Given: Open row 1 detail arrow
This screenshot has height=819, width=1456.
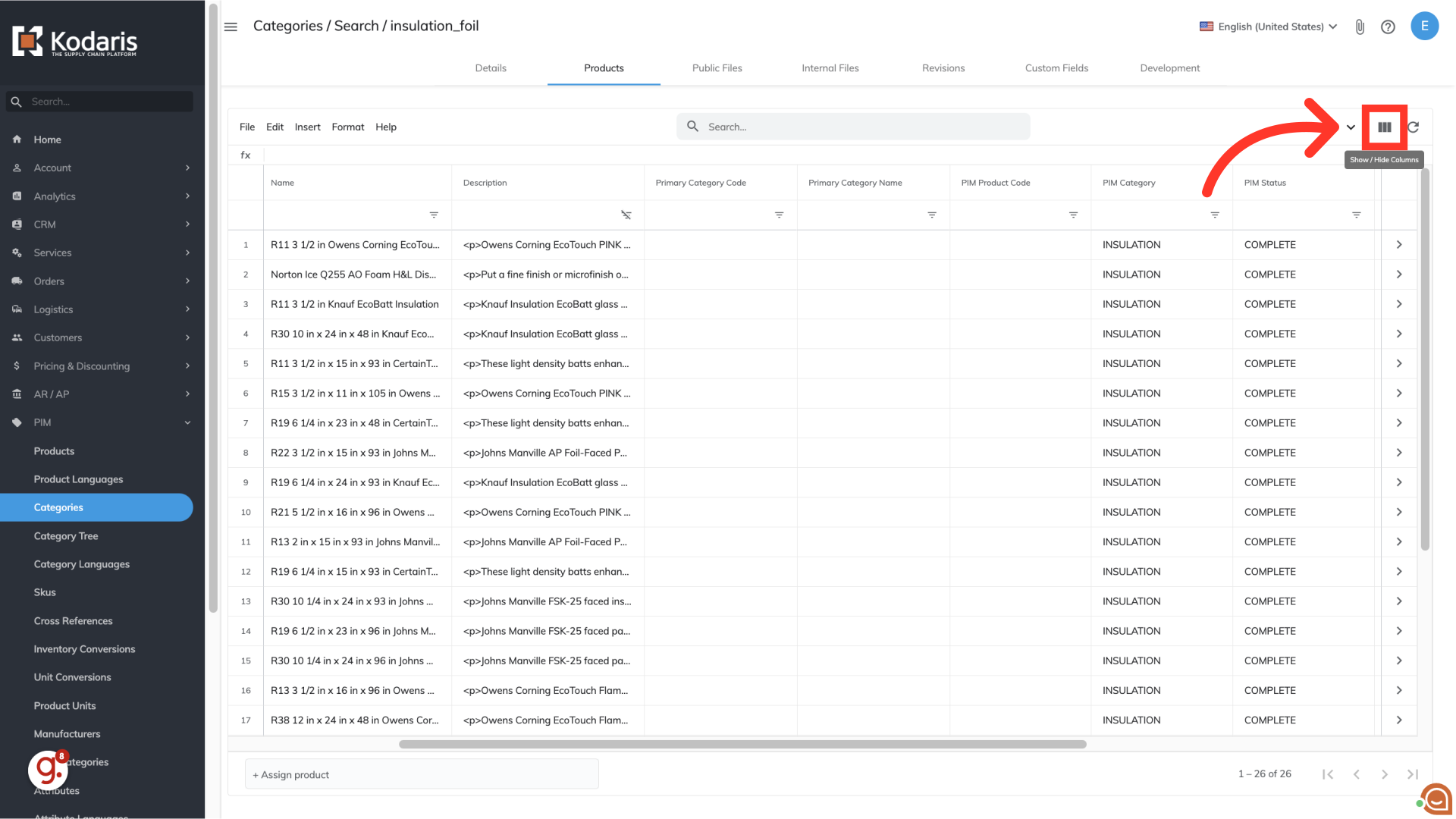Looking at the screenshot, I should (1399, 245).
